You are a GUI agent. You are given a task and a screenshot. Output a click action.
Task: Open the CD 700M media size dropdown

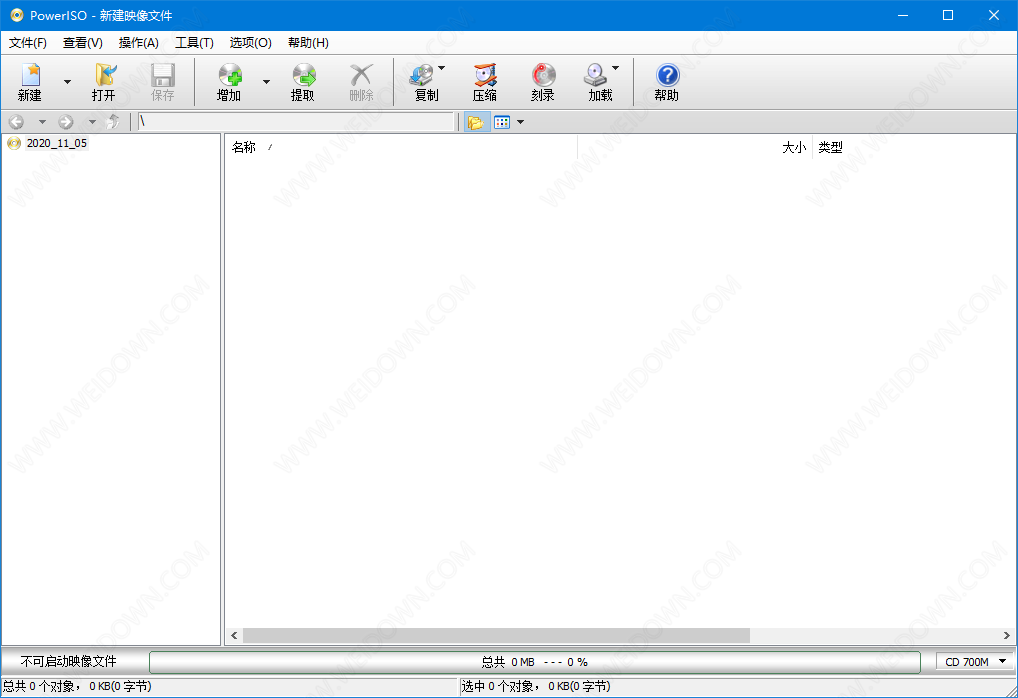pos(975,662)
